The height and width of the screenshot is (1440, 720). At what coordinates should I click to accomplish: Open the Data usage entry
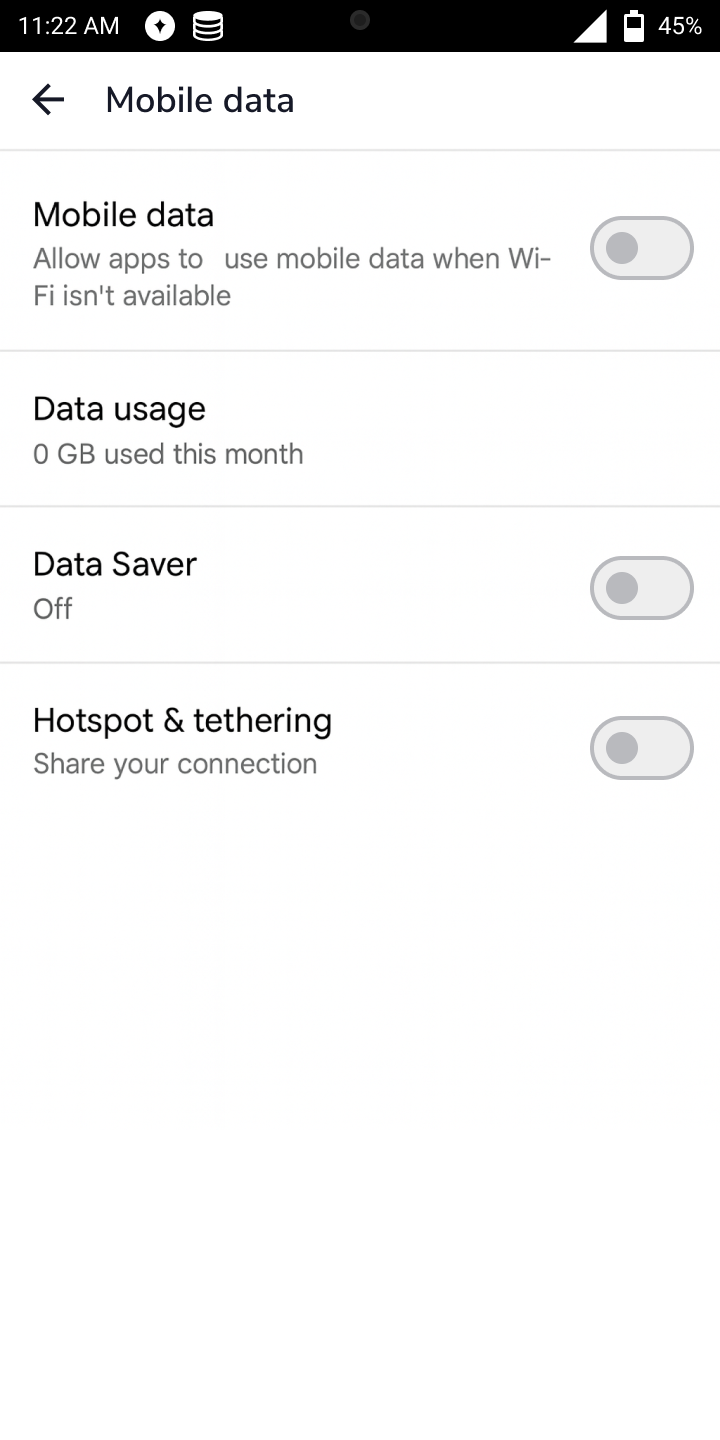(119, 409)
